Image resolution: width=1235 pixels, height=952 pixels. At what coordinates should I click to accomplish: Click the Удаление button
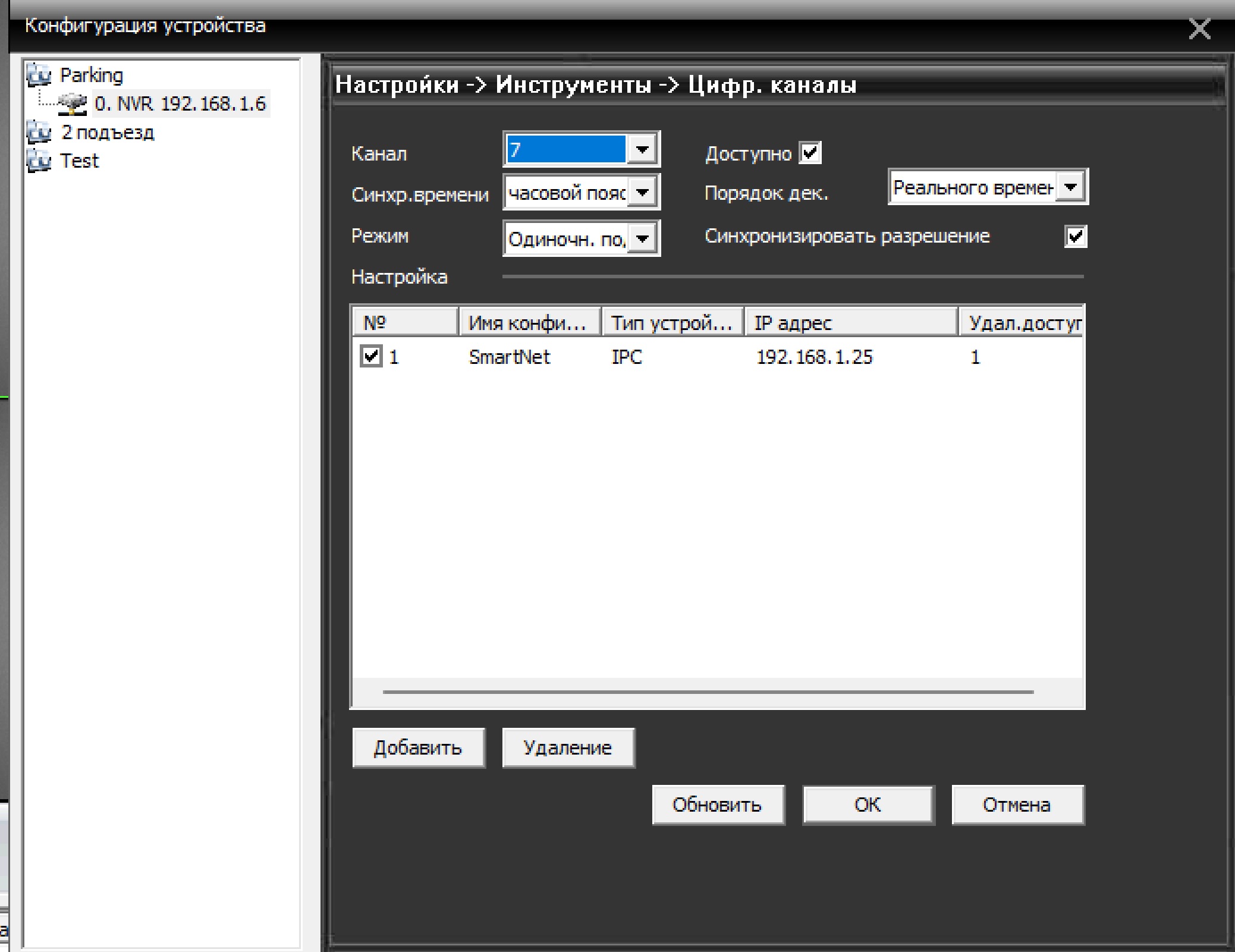click(568, 747)
